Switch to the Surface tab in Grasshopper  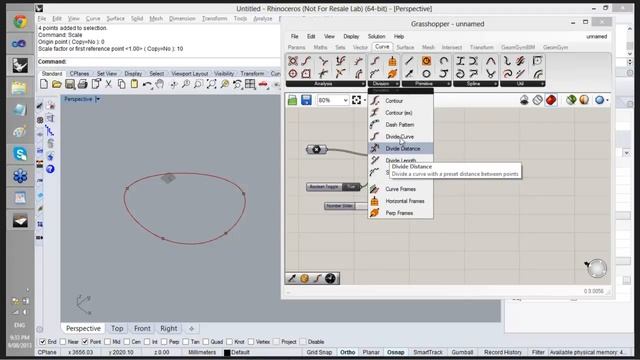[405, 47]
